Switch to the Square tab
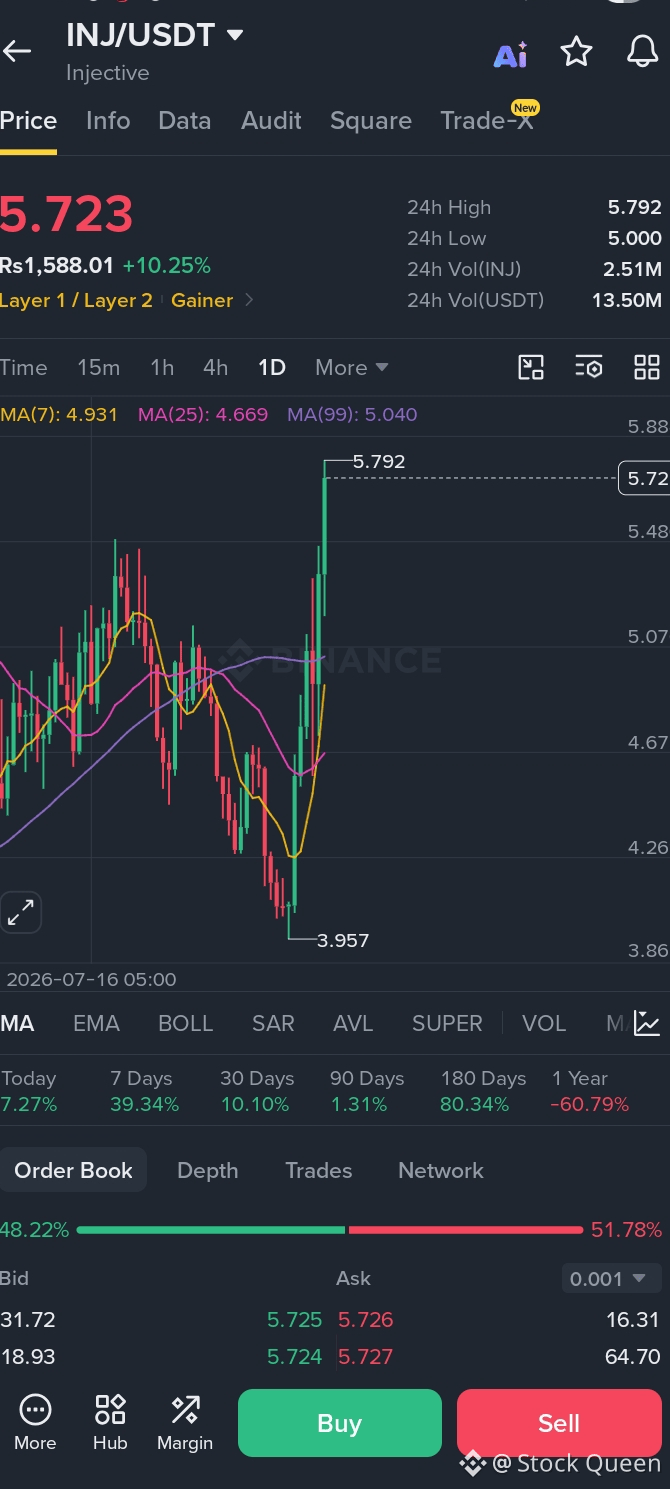The image size is (670, 1489). coord(371,121)
